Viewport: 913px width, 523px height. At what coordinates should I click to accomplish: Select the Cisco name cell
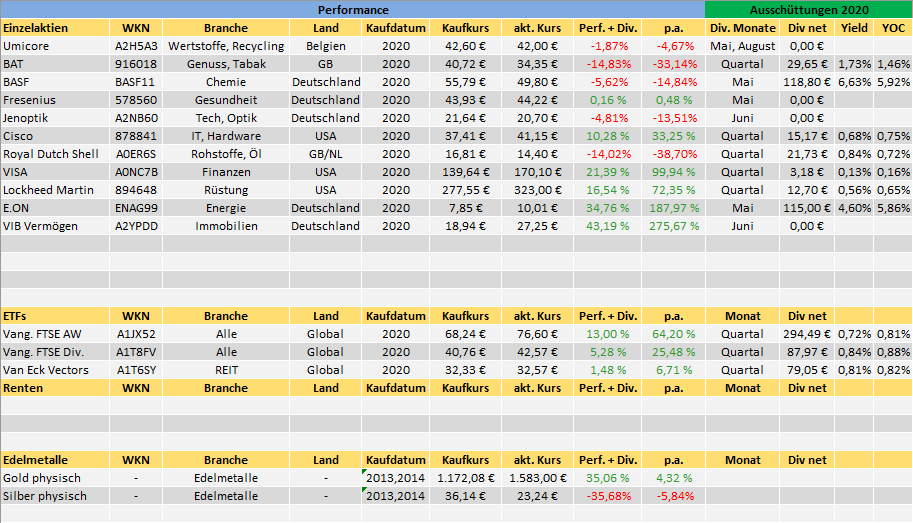(x=55, y=136)
